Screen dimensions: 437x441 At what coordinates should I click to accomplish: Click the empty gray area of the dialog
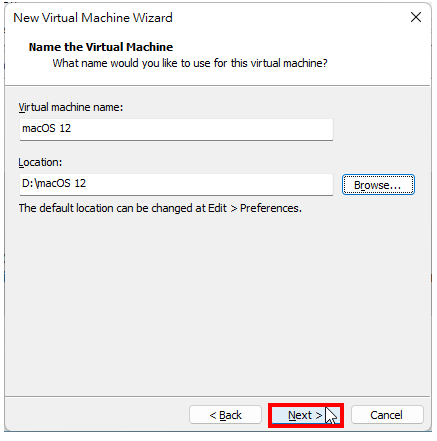pyautogui.click(x=217, y=300)
